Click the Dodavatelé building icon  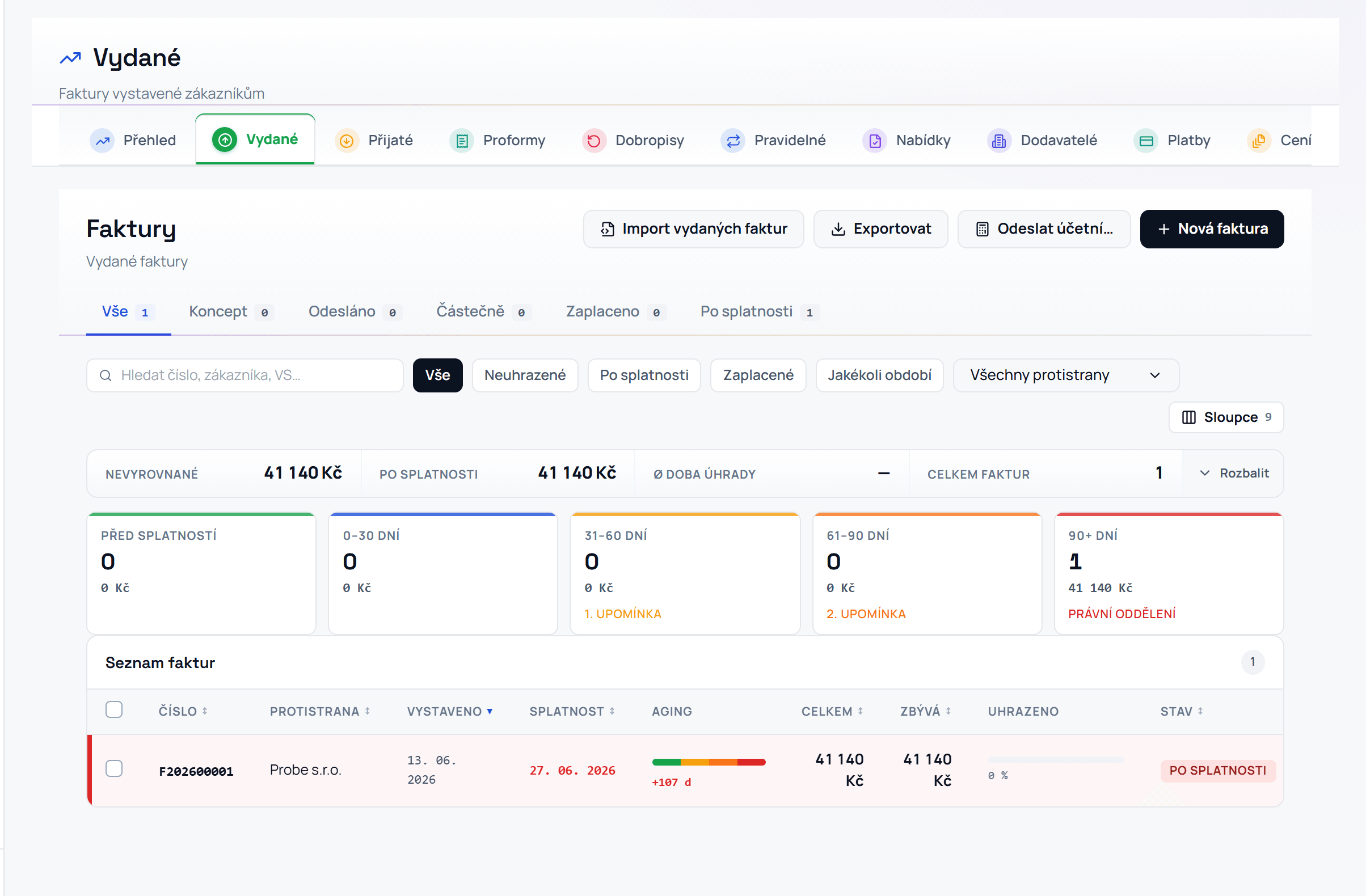coord(999,141)
